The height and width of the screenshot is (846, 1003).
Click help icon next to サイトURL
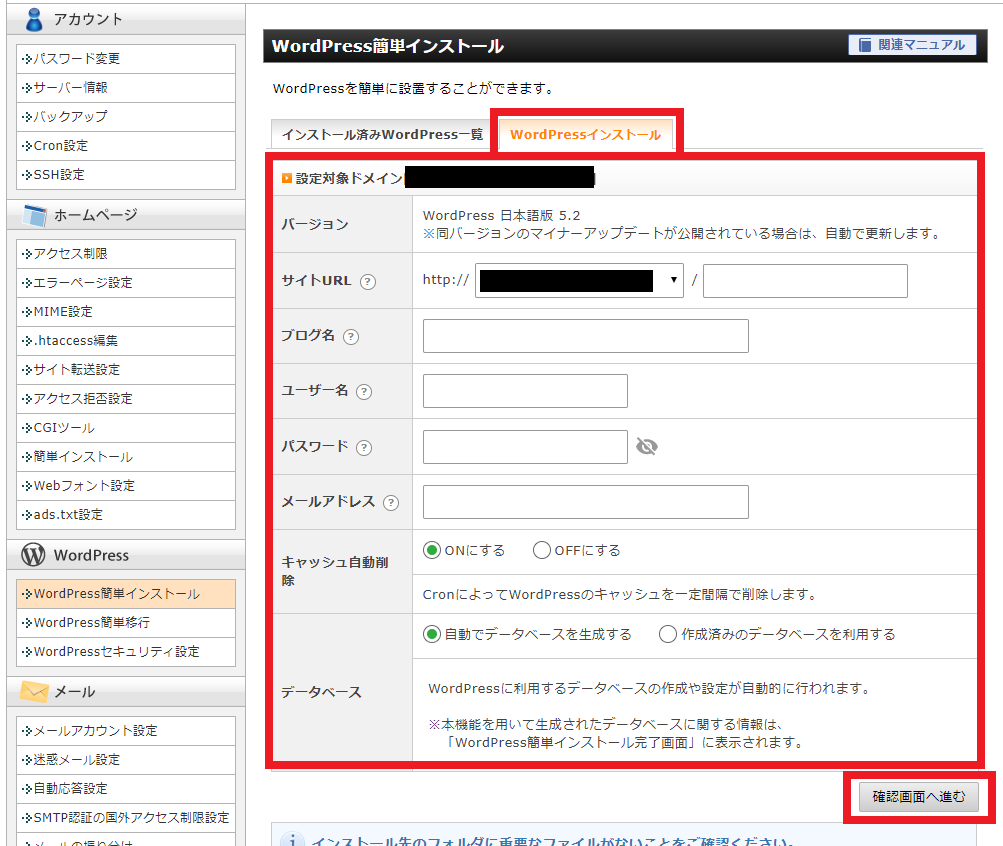tap(368, 282)
